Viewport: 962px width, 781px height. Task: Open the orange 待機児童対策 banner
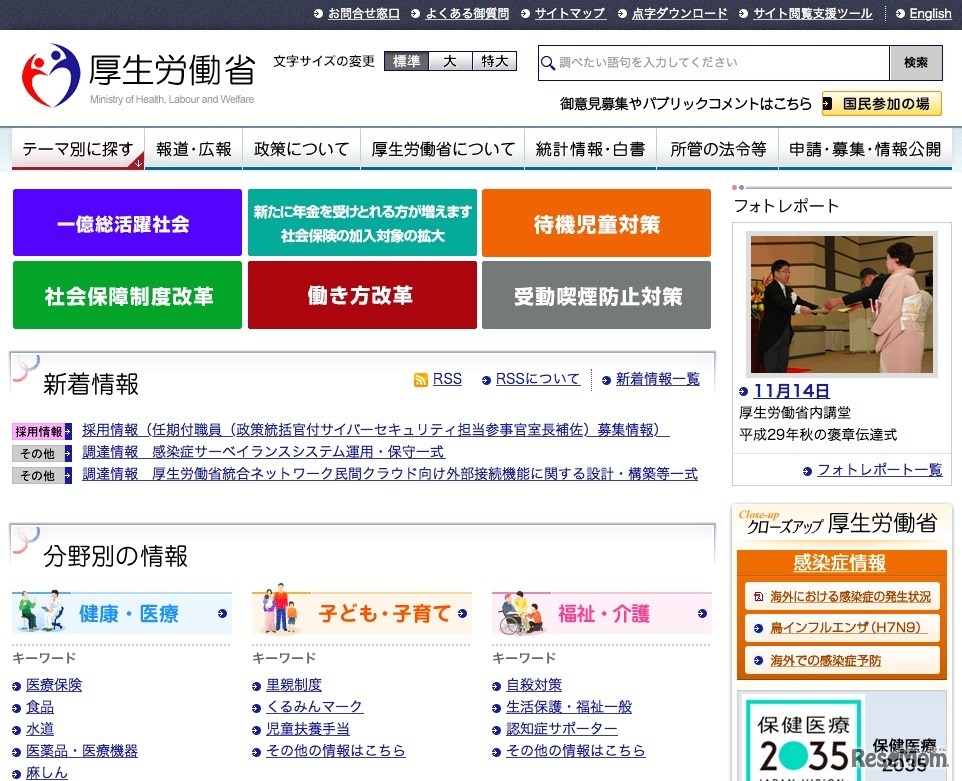(x=596, y=222)
